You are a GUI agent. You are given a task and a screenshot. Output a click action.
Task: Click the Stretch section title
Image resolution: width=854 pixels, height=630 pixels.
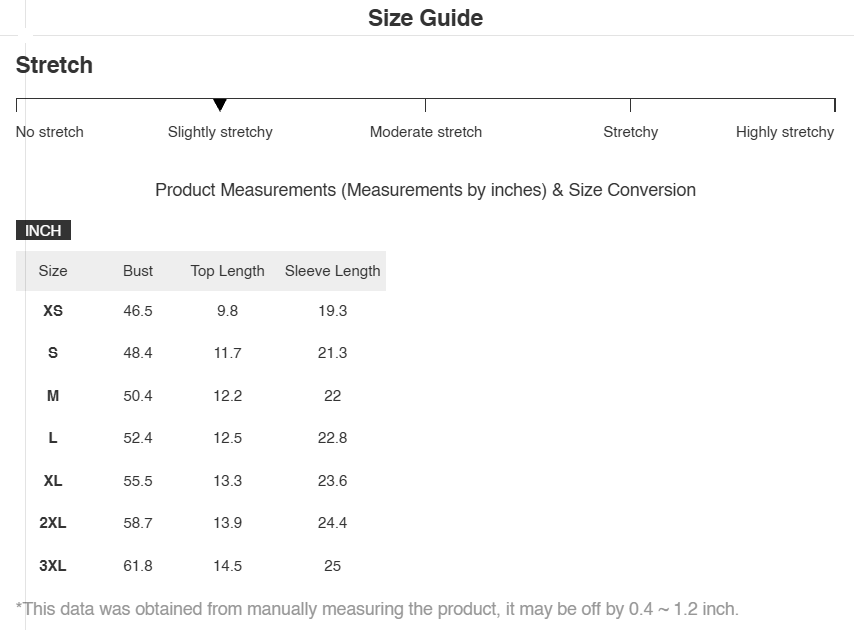[x=54, y=65]
